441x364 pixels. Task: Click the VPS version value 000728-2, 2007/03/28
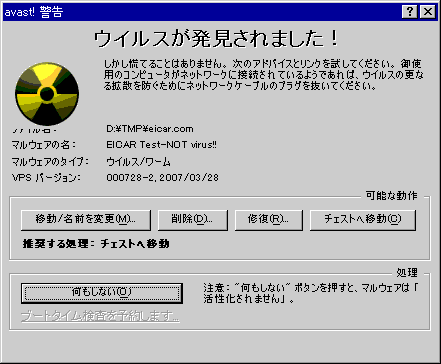[162, 177]
